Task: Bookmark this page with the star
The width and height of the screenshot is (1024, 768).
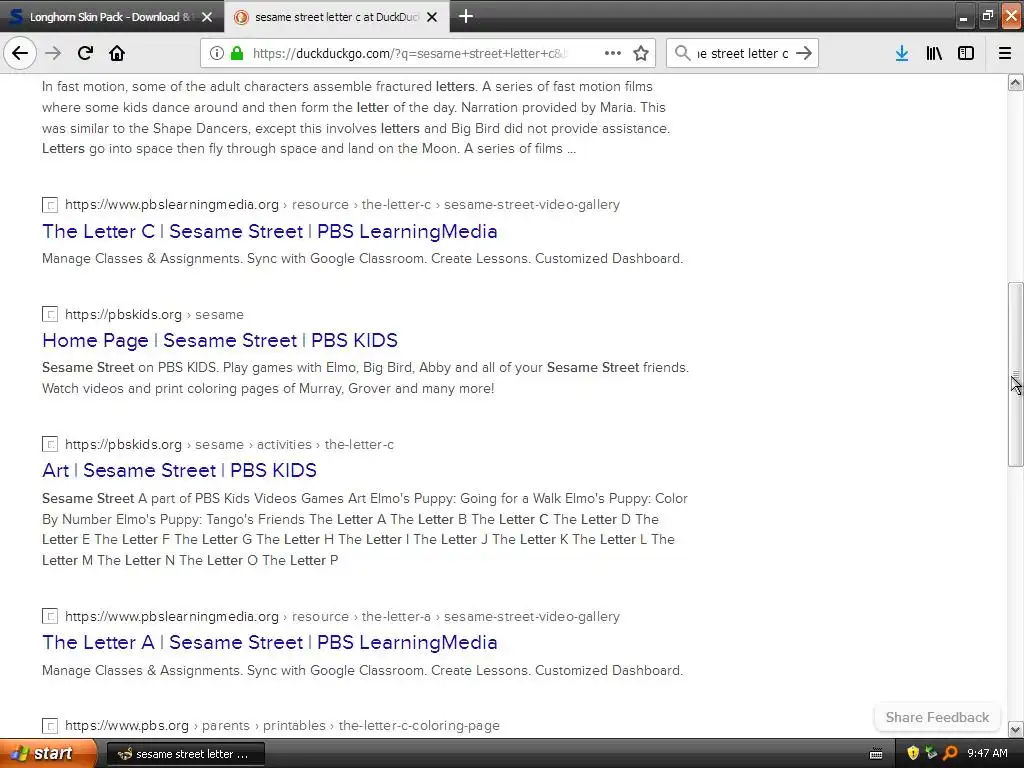Action: [x=641, y=53]
